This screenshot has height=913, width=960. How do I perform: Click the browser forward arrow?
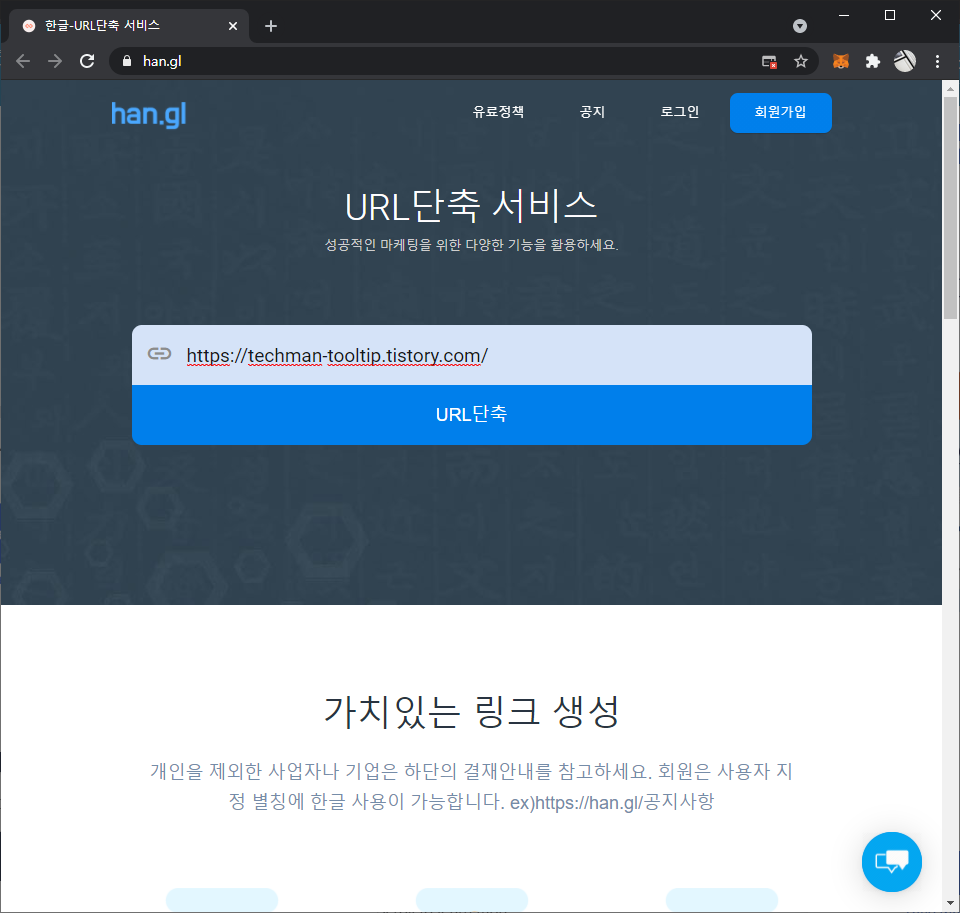point(55,61)
